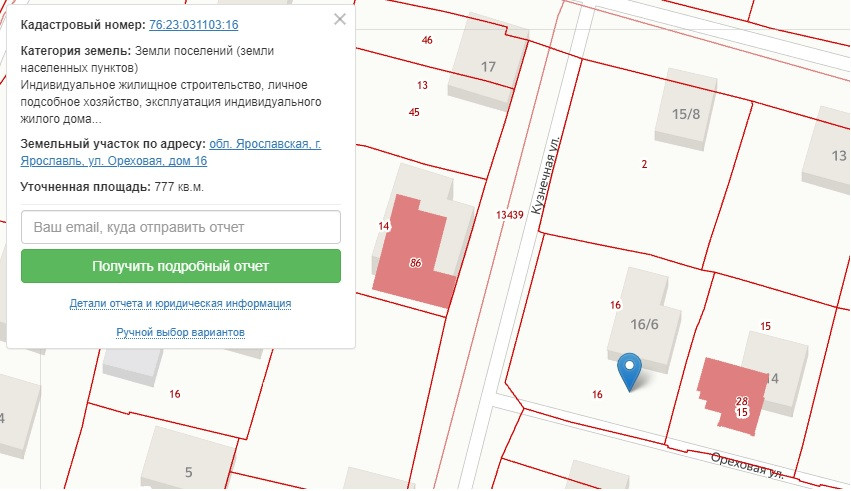Open Детали отчета и юридическая информация link
Viewport: 851px width, 491px height.
180,303
